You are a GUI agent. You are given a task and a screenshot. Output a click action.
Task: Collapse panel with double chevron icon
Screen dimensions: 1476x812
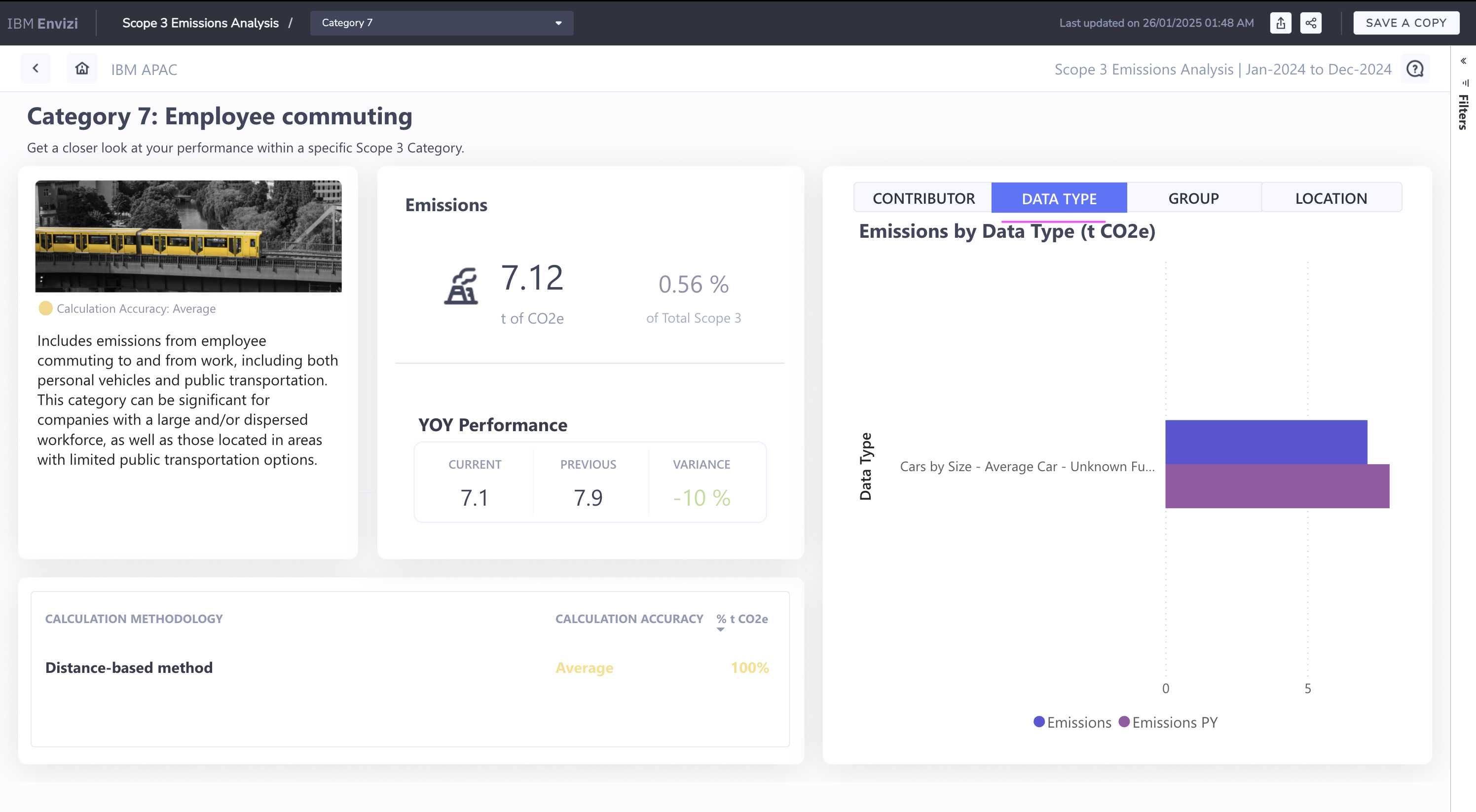[x=1463, y=61]
